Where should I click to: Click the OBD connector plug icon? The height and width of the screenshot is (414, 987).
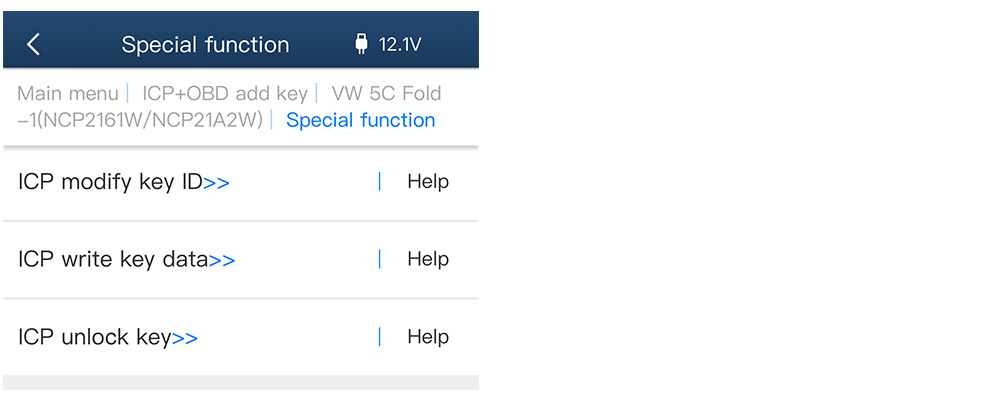point(361,44)
